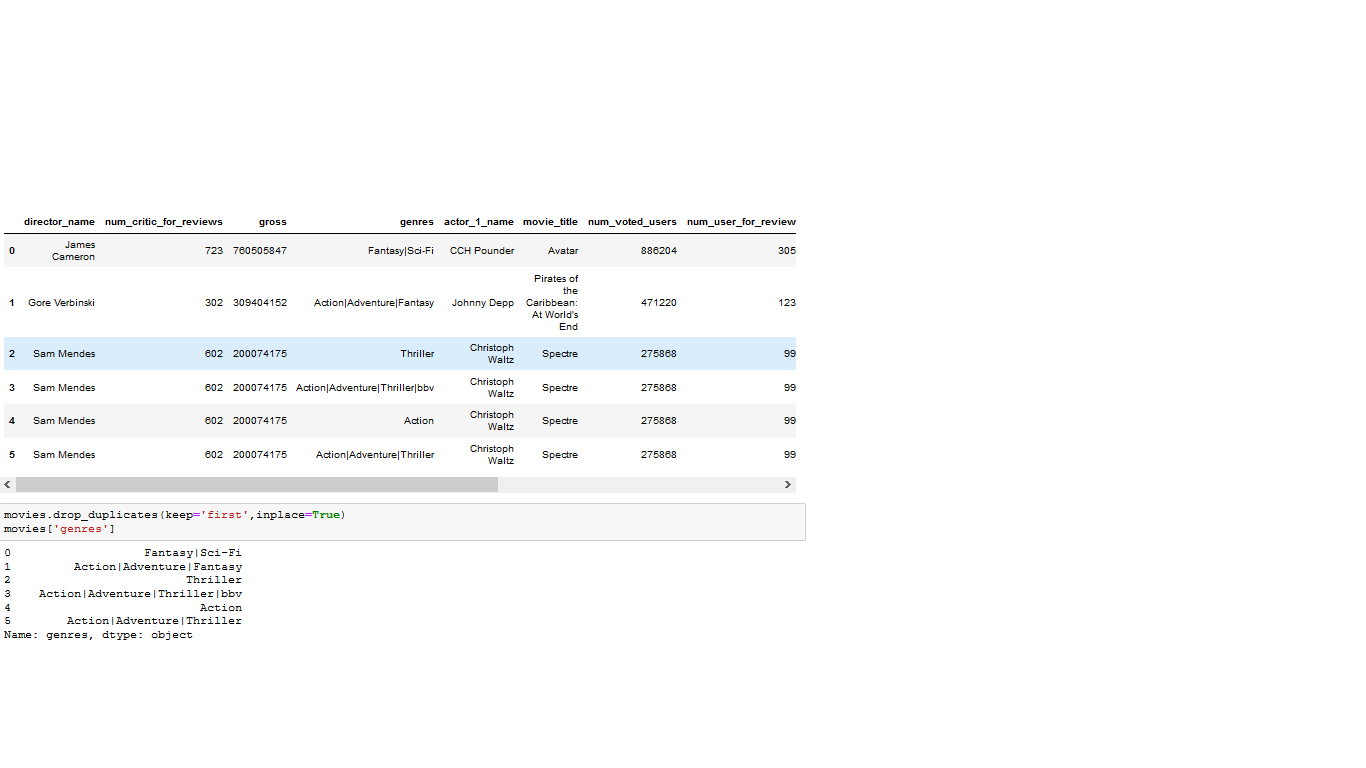This screenshot has height=768, width=1366.
Task: Click the table's scroll right arrow
Action: click(x=788, y=485)
